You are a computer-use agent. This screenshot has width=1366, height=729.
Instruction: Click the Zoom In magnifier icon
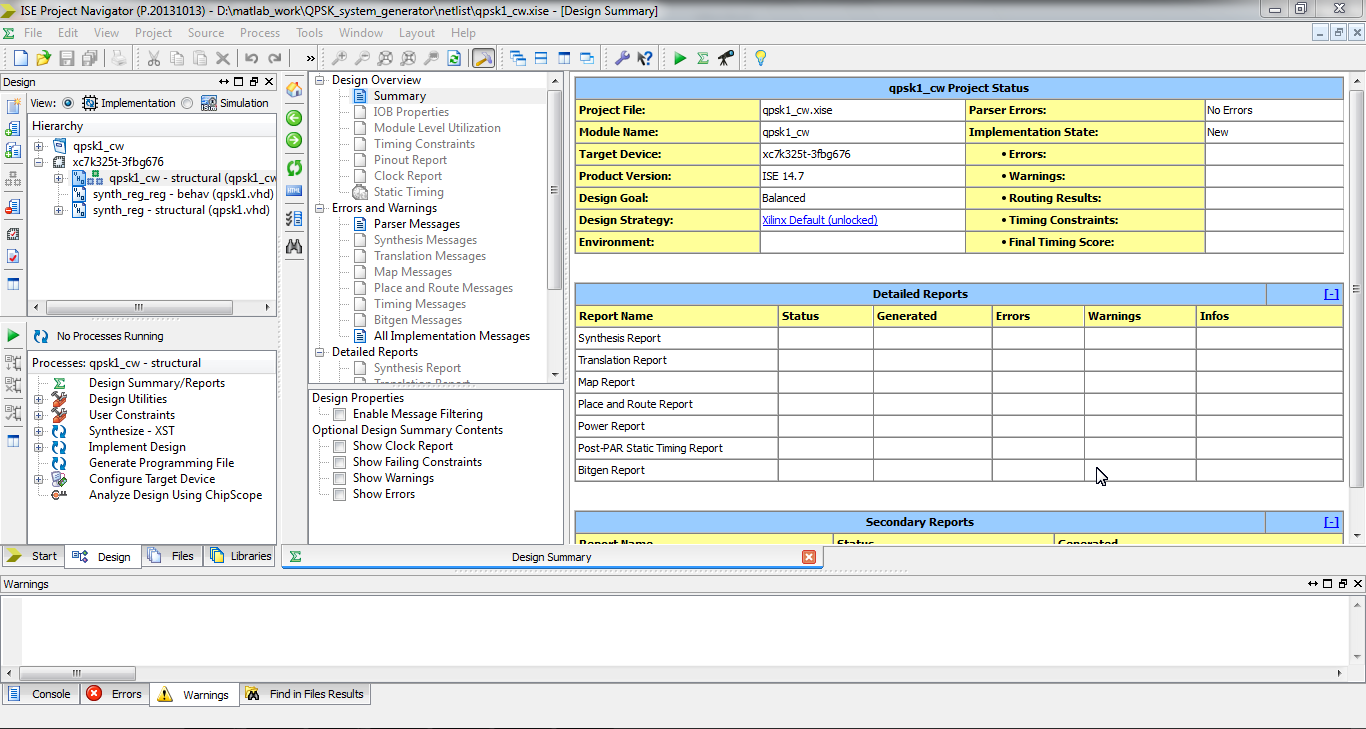[x=340, y=58]
